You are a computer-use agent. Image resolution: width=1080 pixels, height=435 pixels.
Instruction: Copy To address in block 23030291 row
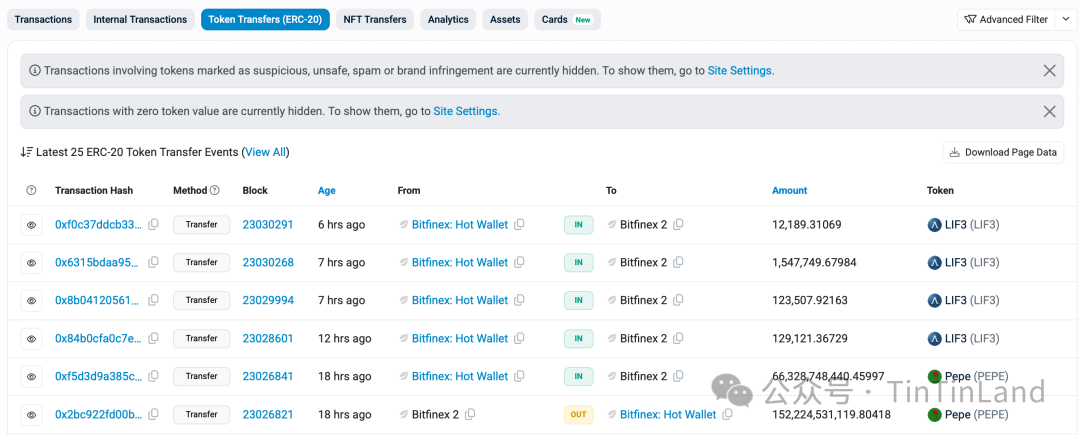678,224
